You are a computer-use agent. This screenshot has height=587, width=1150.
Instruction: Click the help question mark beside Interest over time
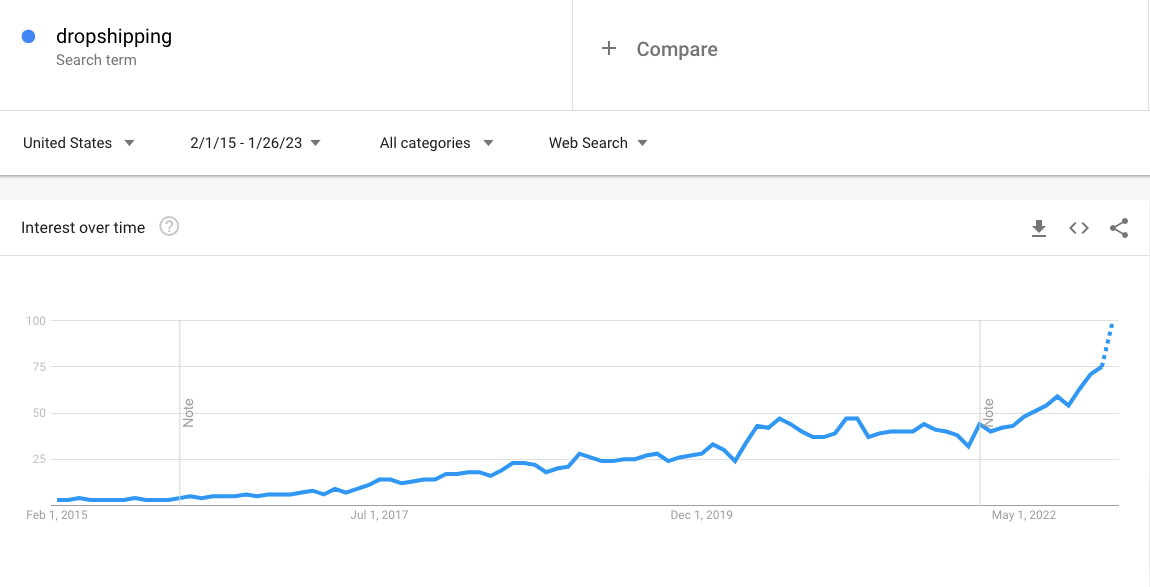pos(169,227)
